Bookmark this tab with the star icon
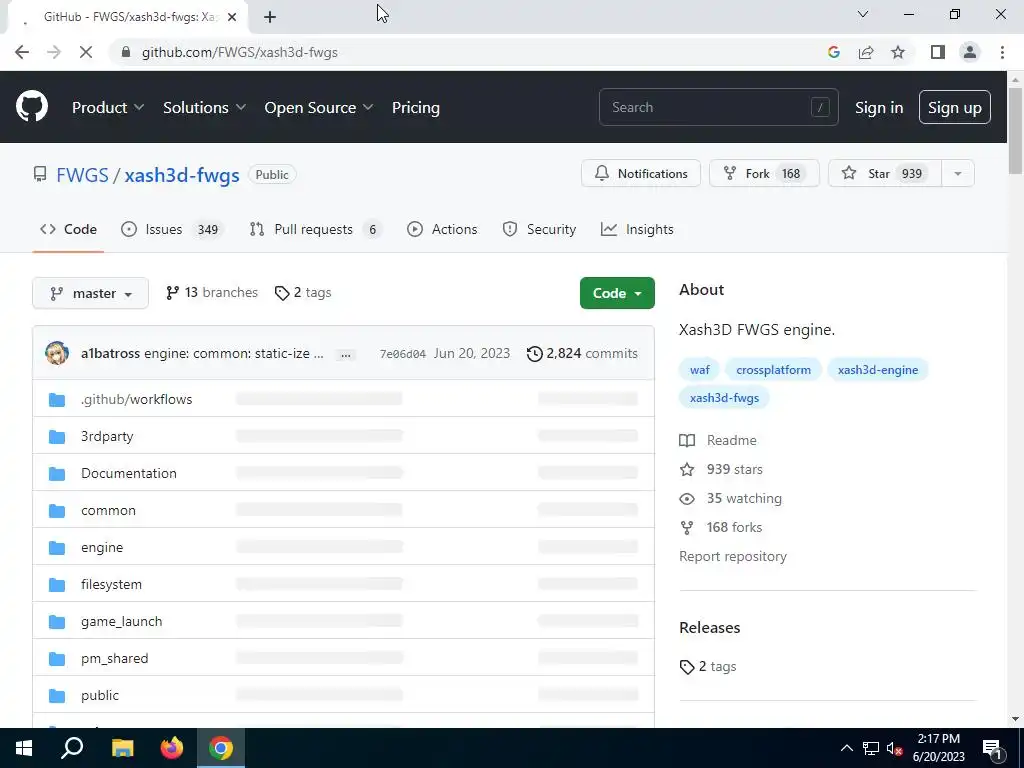 (x=898, y=52)
